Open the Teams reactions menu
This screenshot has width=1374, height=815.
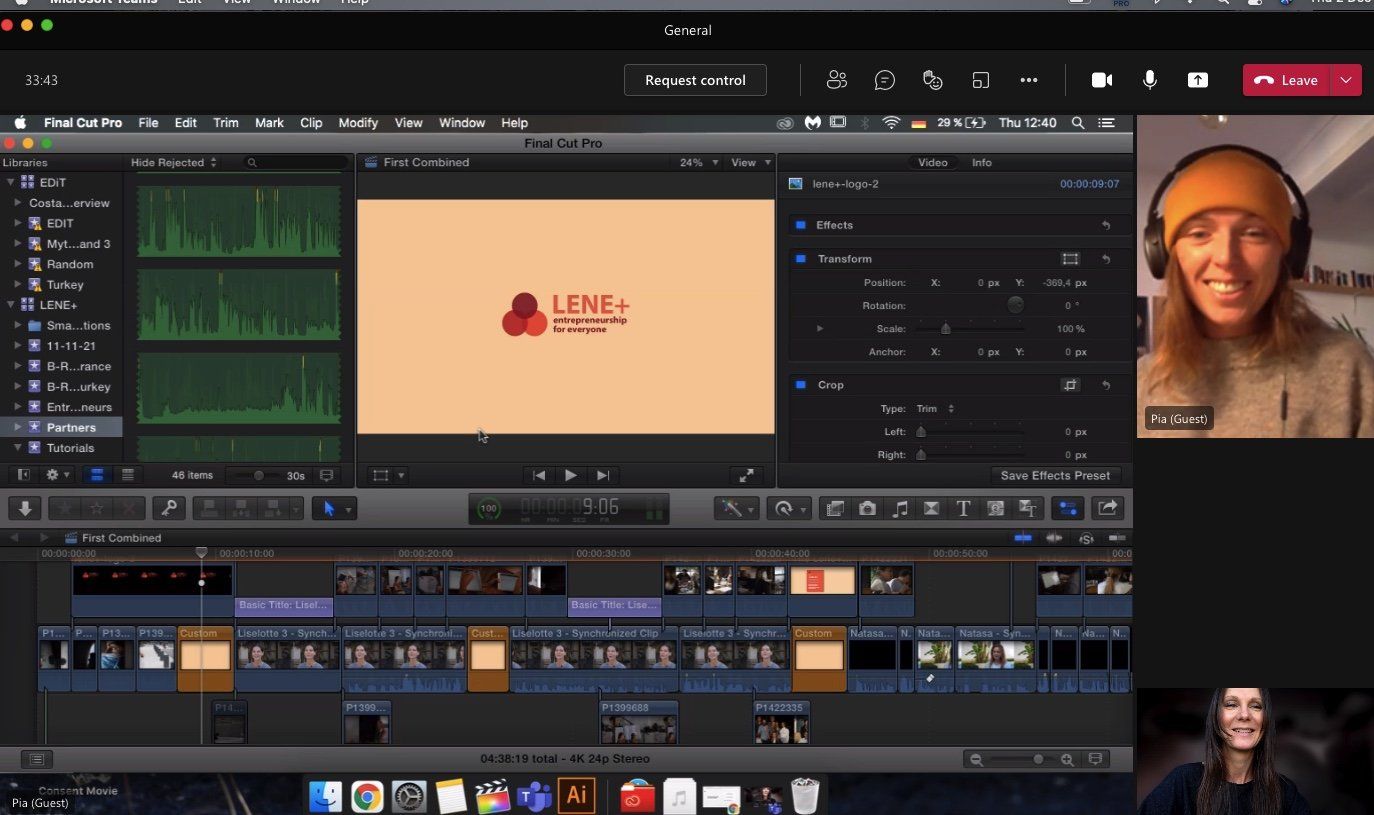point(933,80)
